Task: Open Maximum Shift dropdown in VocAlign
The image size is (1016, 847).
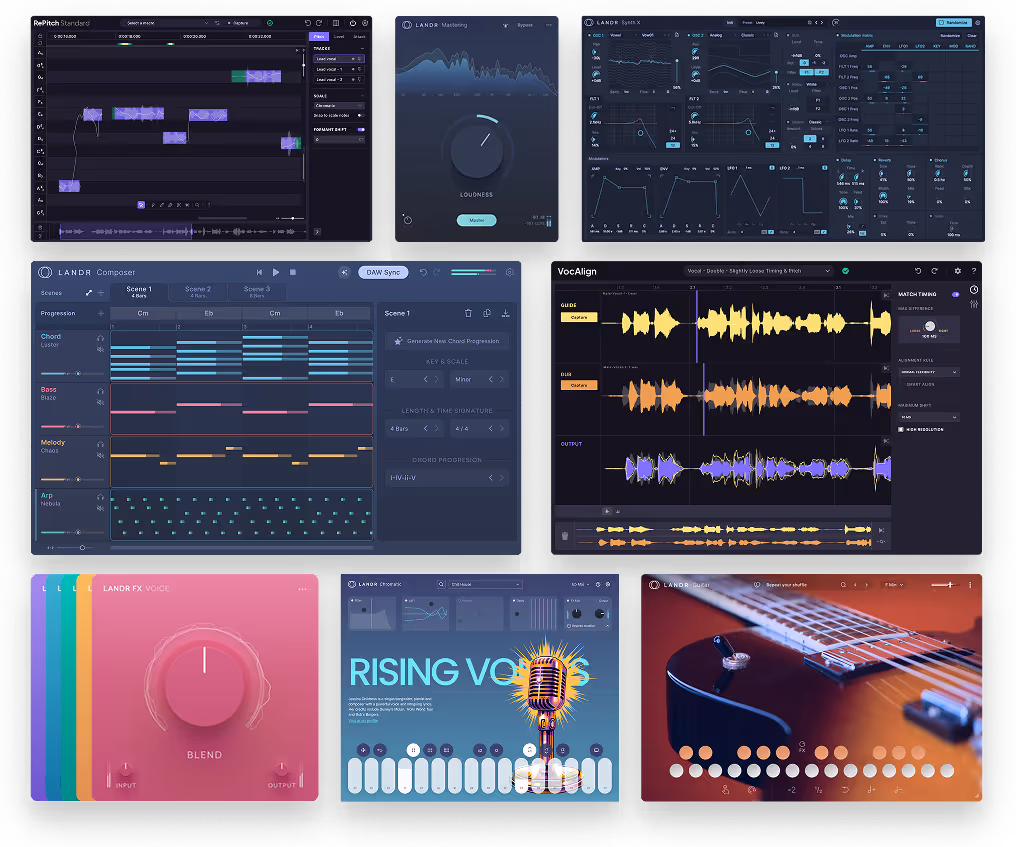Action: pos(928,417)
